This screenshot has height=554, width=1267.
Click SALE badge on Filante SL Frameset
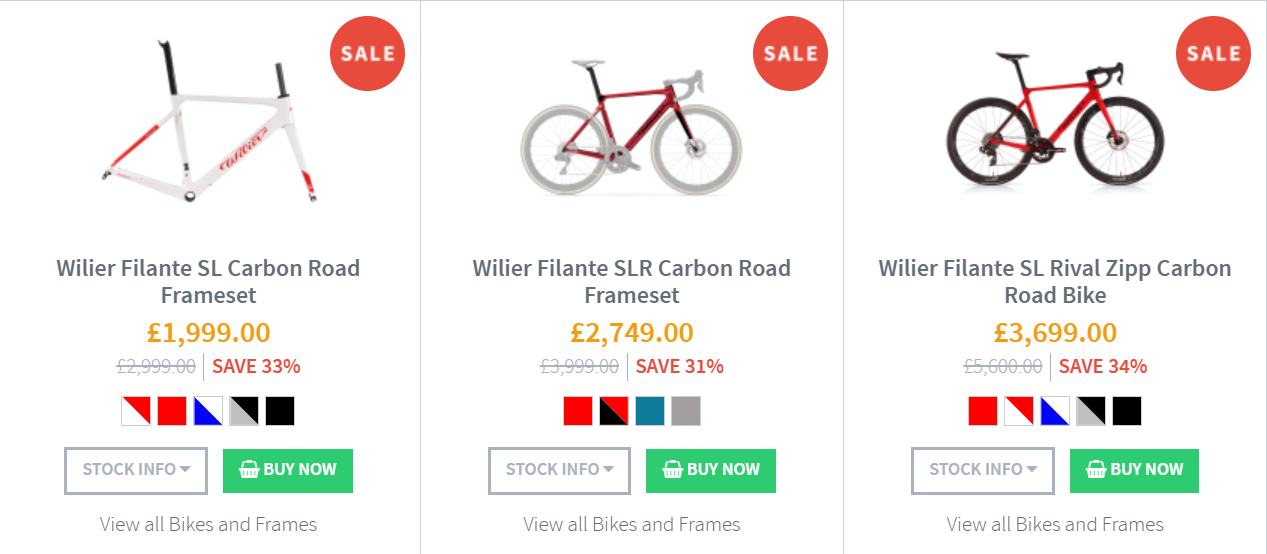point(367,54)
